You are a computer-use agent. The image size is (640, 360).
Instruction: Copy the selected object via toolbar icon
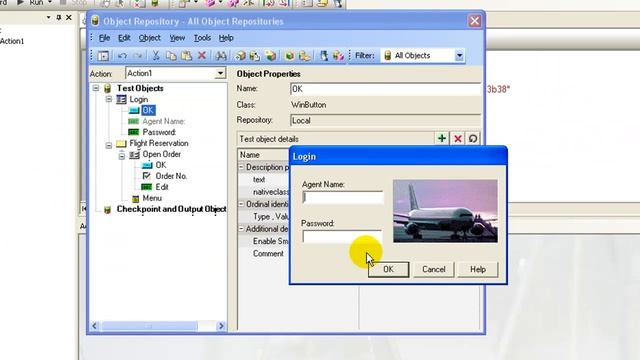pos(171,56)
